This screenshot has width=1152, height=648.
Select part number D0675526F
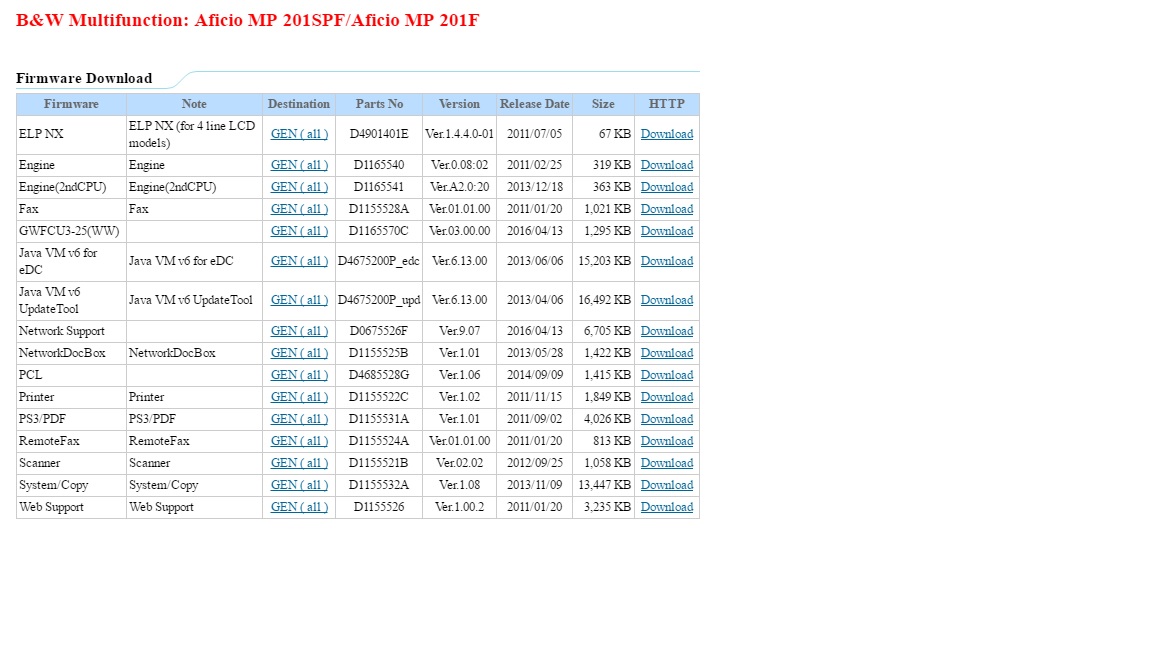pyautogui.click(x=379, y=331)
